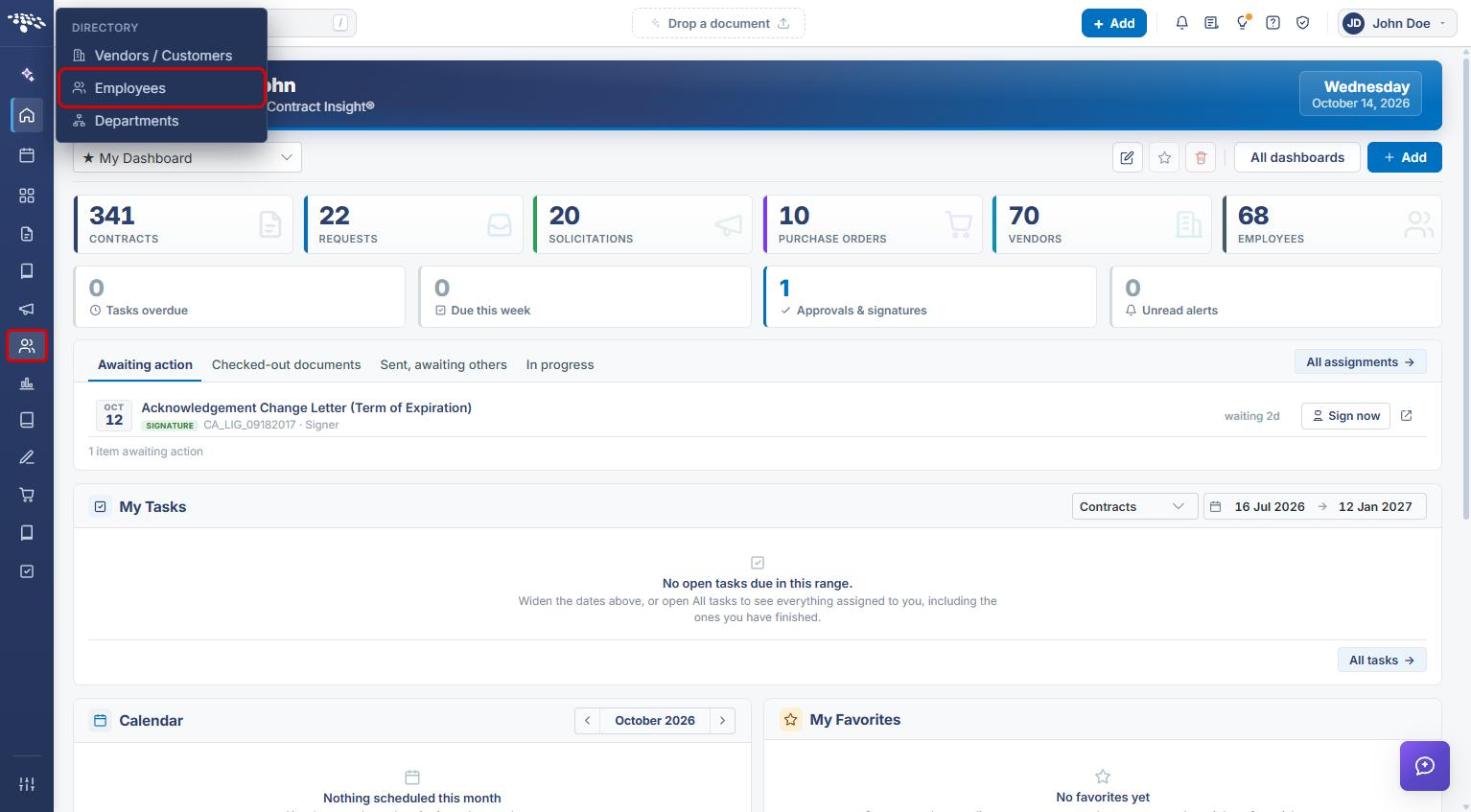Go to the Home icon in sidebar

click(x=27, y=115)
